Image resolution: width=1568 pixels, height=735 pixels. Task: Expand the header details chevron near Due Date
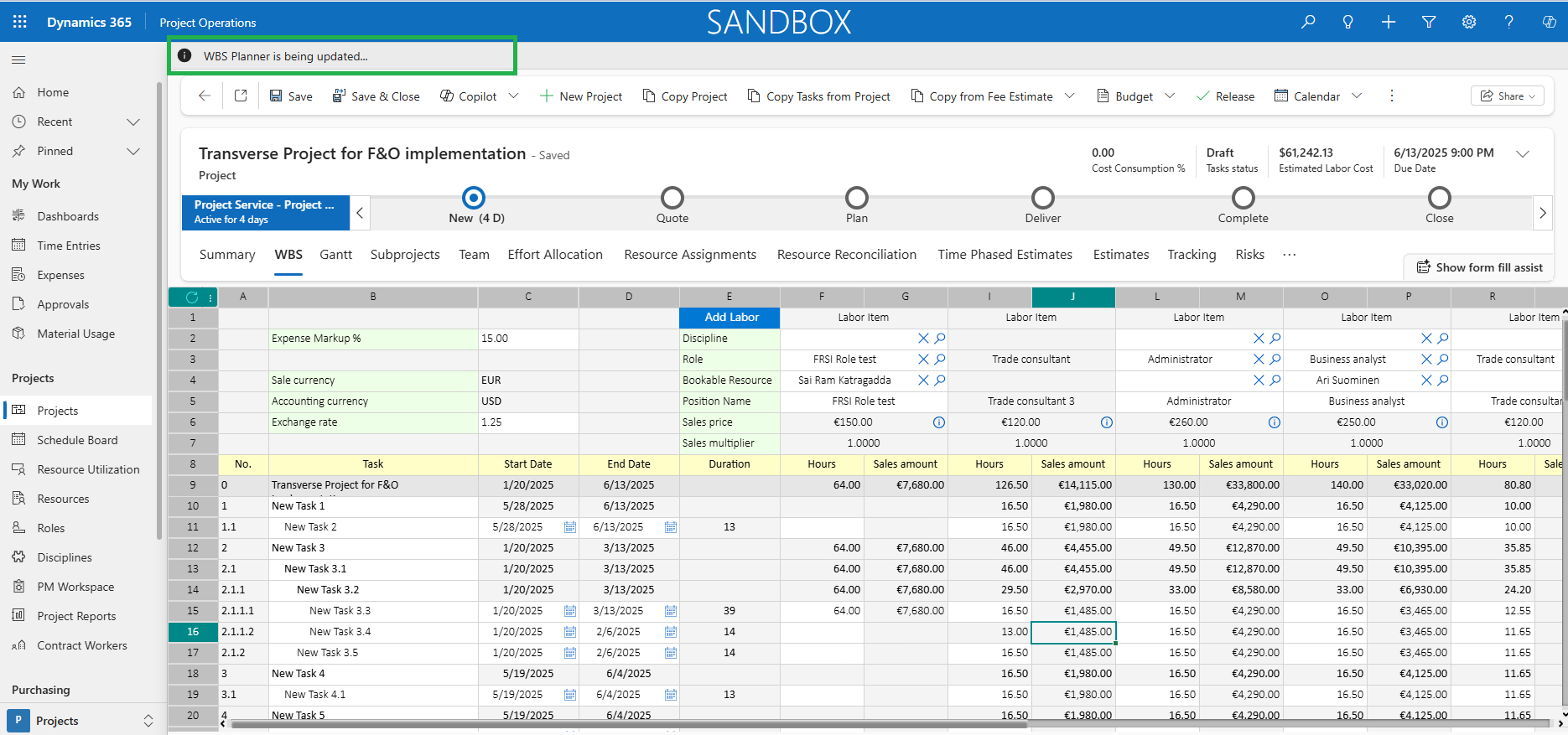coord(1523,153)
